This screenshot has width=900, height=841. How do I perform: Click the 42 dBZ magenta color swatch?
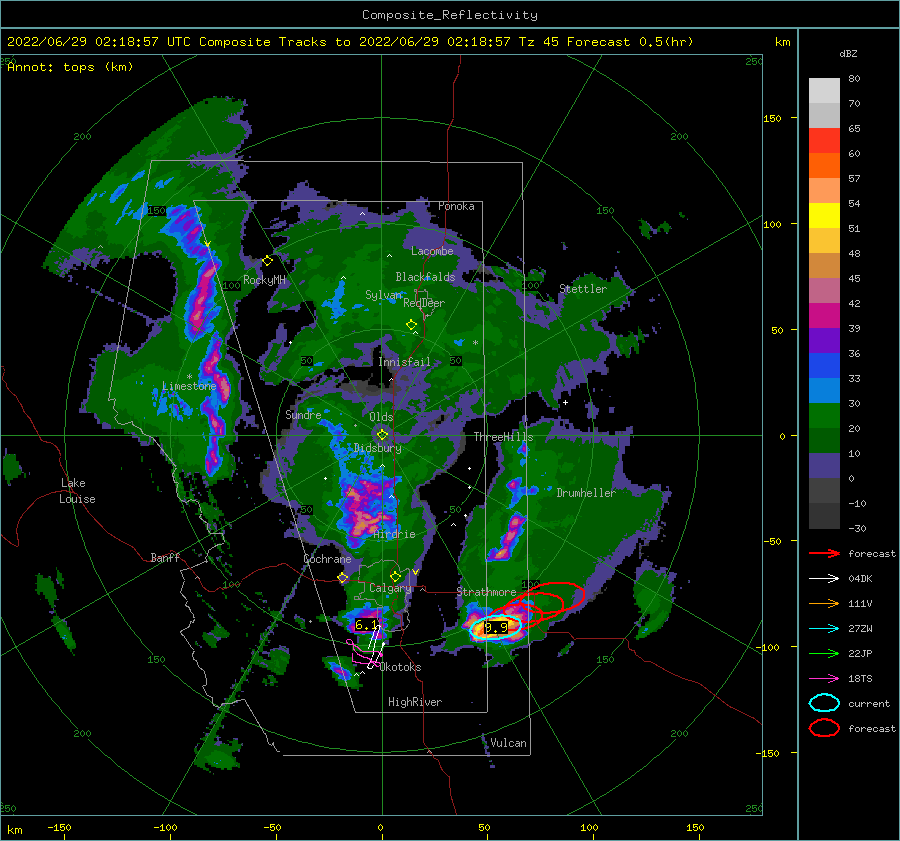point(824,315)
